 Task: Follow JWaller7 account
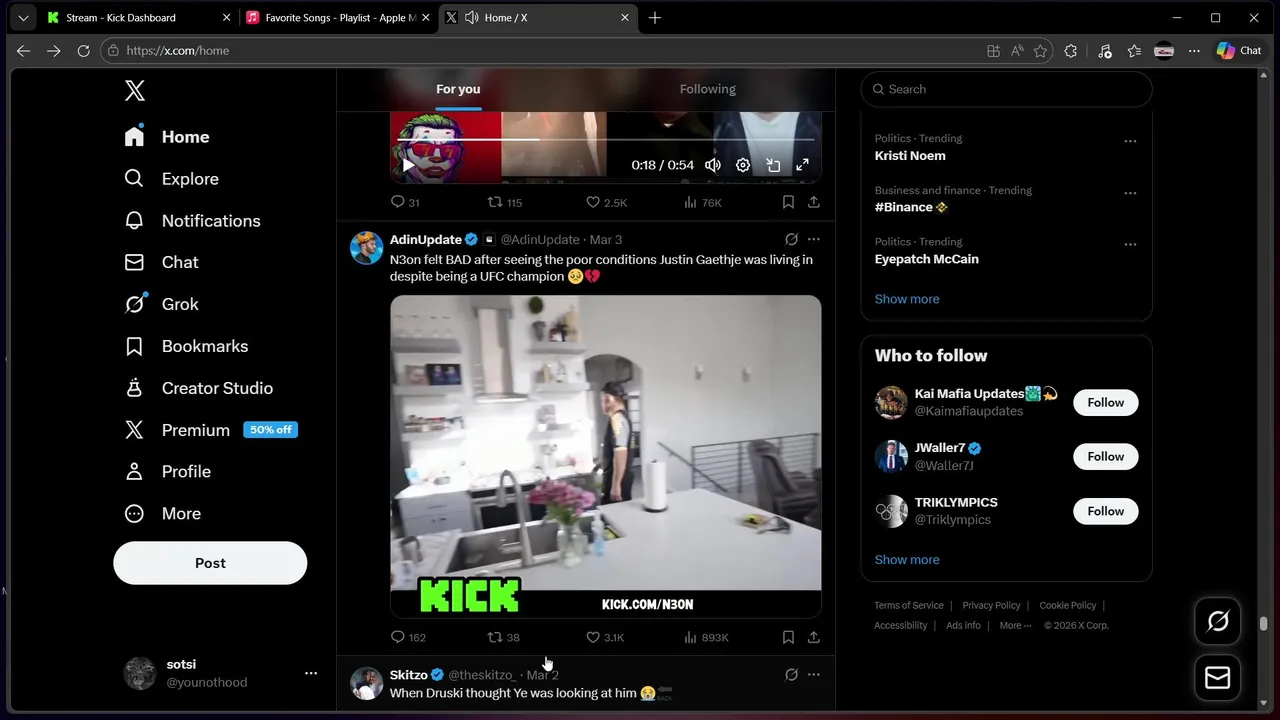click(1106, 456)
